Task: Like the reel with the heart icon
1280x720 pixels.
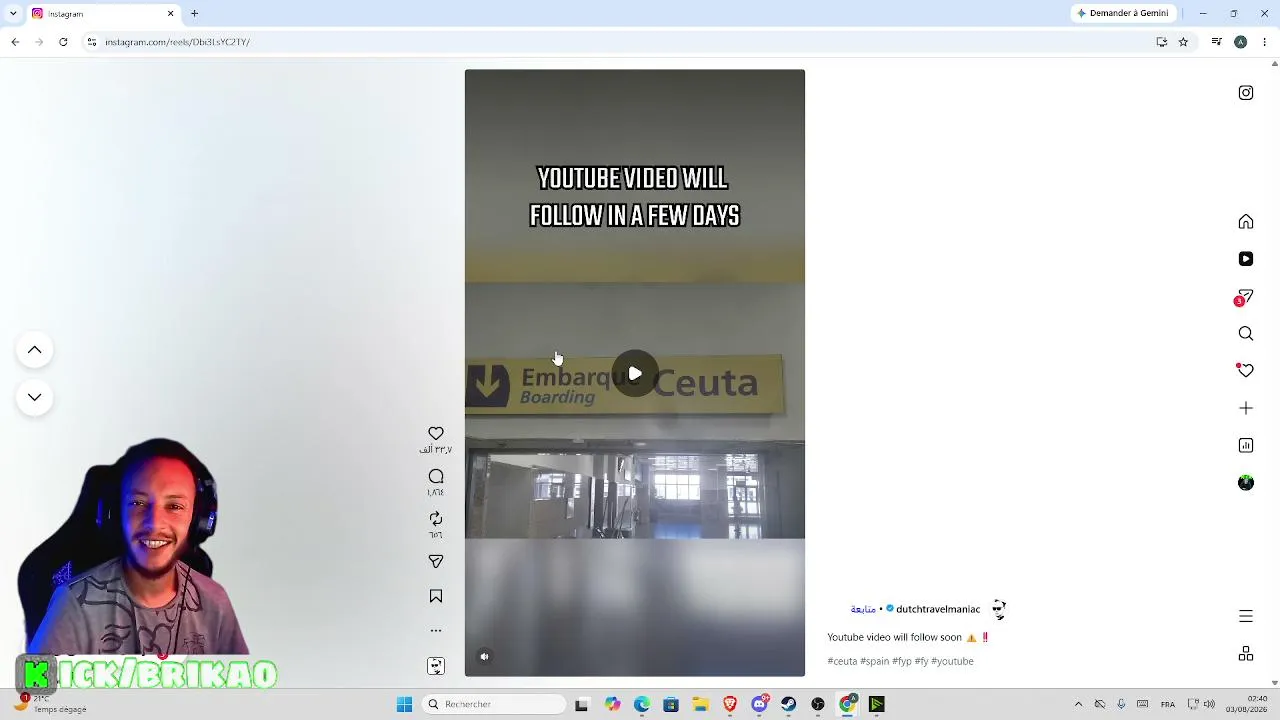Action: (436, 433)
